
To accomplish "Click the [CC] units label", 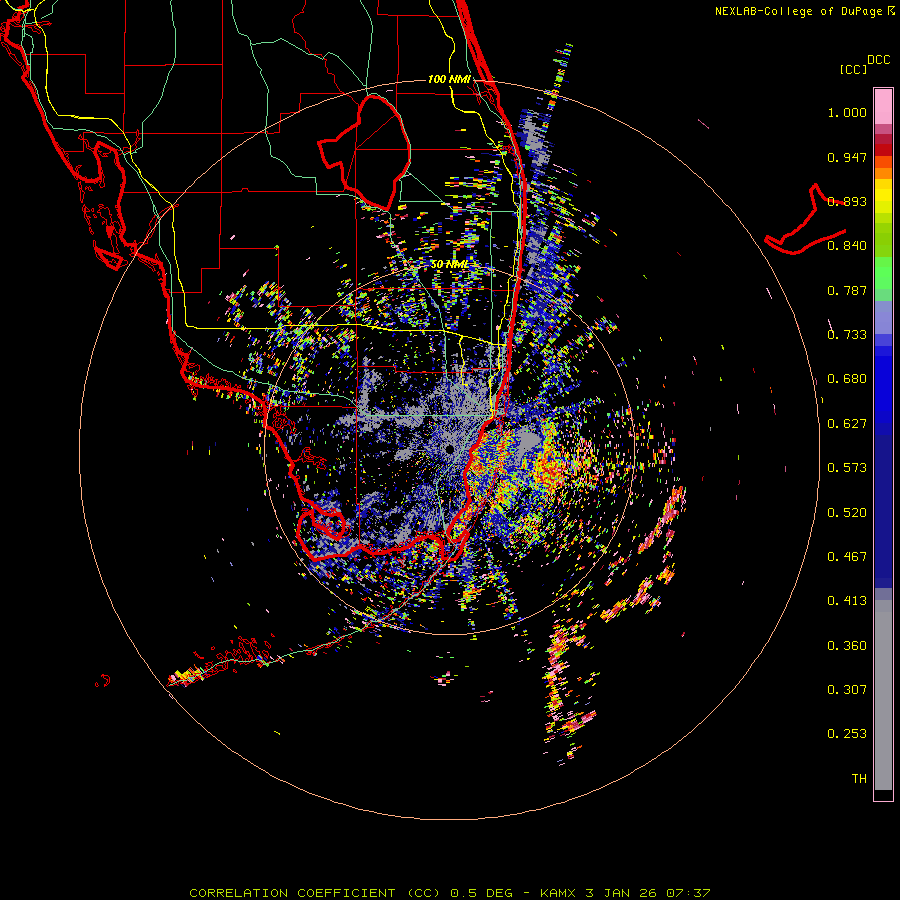I will click(853, 69).
